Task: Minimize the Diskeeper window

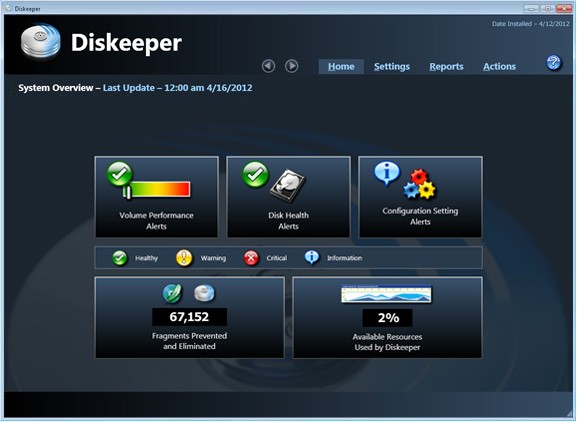Action: point(531,8)
